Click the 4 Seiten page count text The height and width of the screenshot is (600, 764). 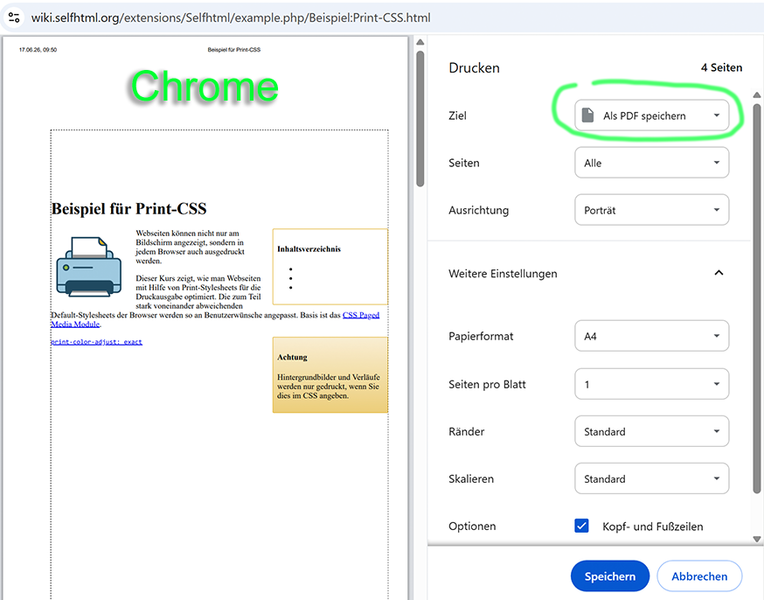(721, 68)
